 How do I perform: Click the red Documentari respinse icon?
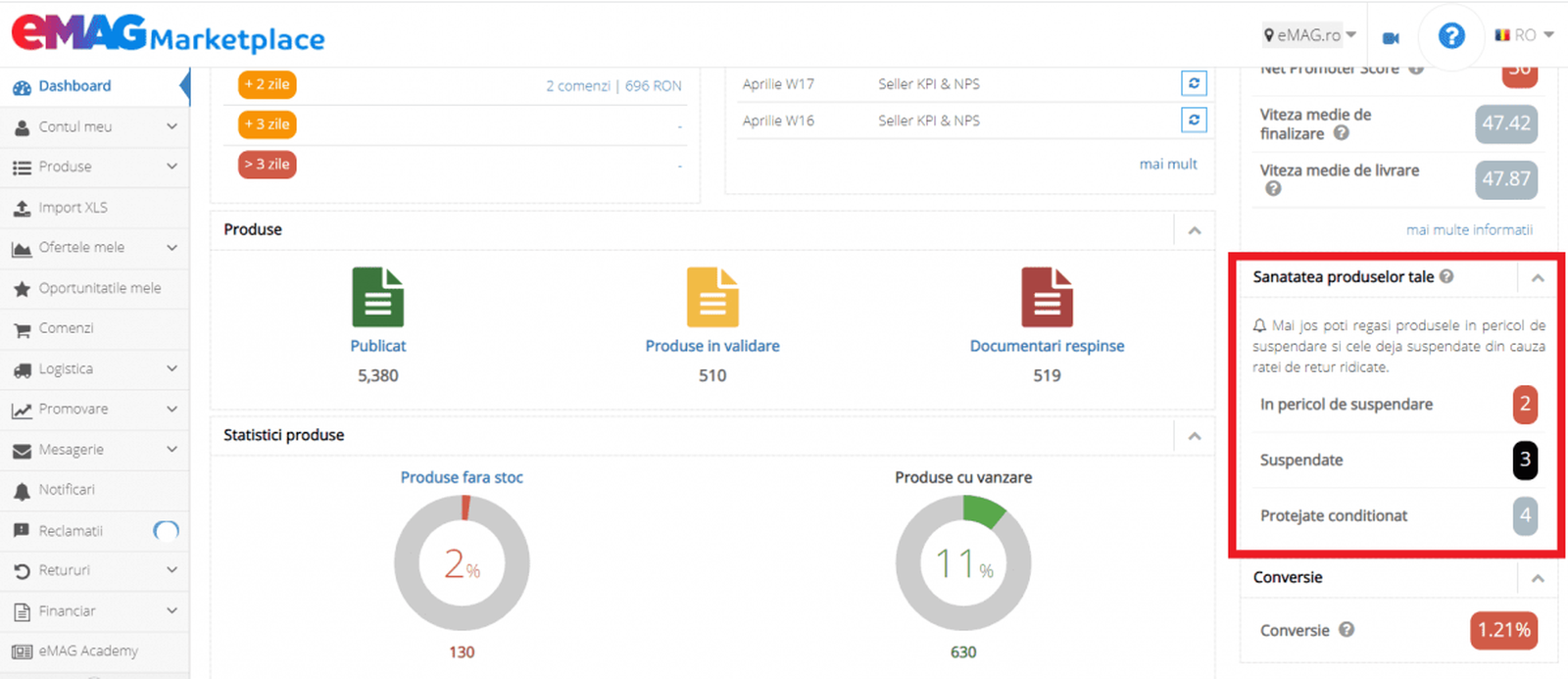point(1047,297)
